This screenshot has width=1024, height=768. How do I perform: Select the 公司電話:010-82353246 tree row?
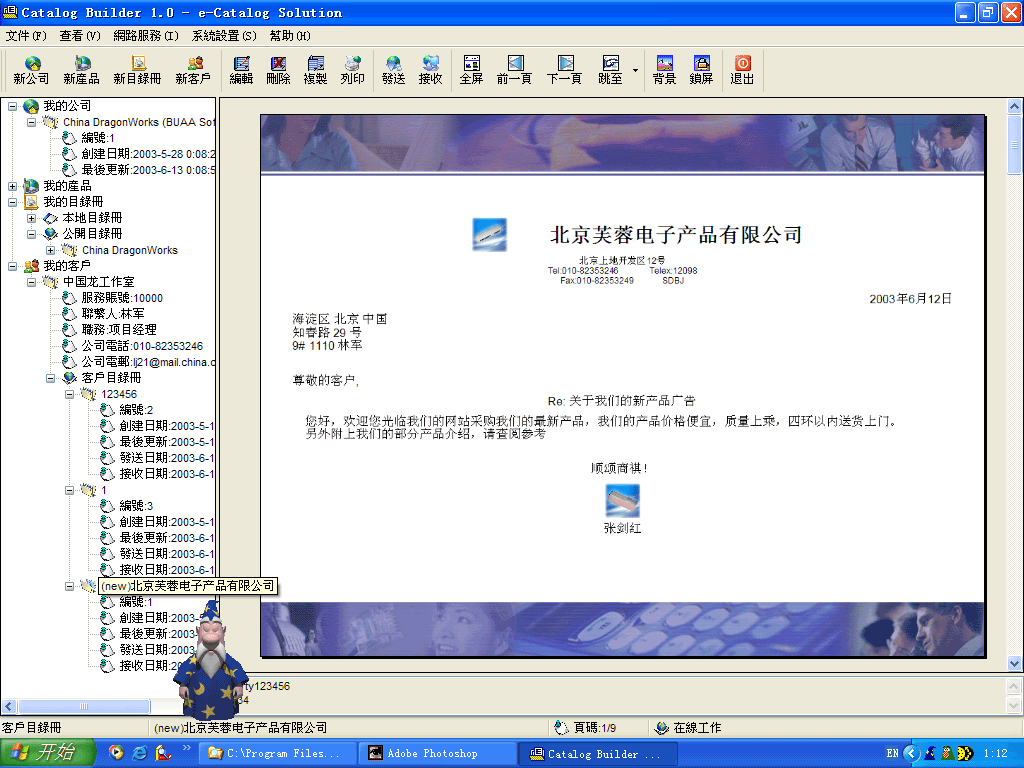[142, 346]
